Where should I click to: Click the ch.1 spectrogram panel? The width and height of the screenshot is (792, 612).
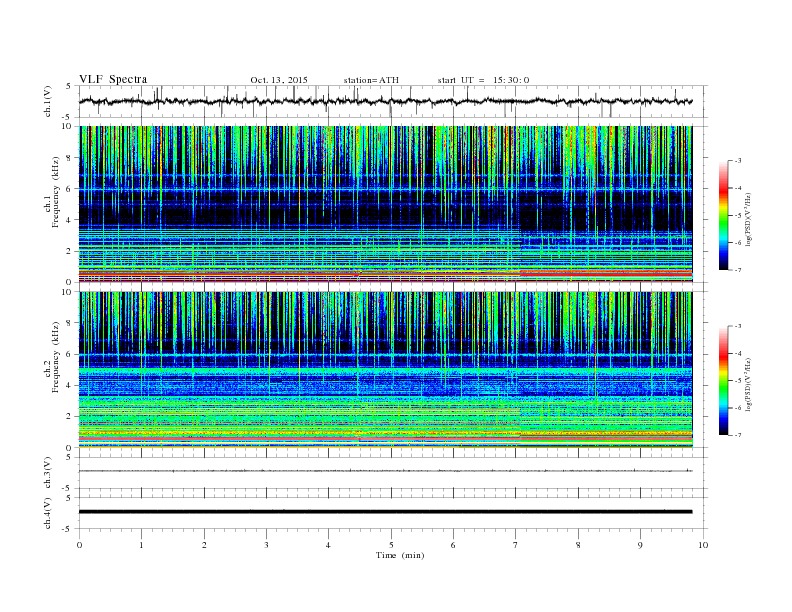pyautogui.click(x=385, y=204)
